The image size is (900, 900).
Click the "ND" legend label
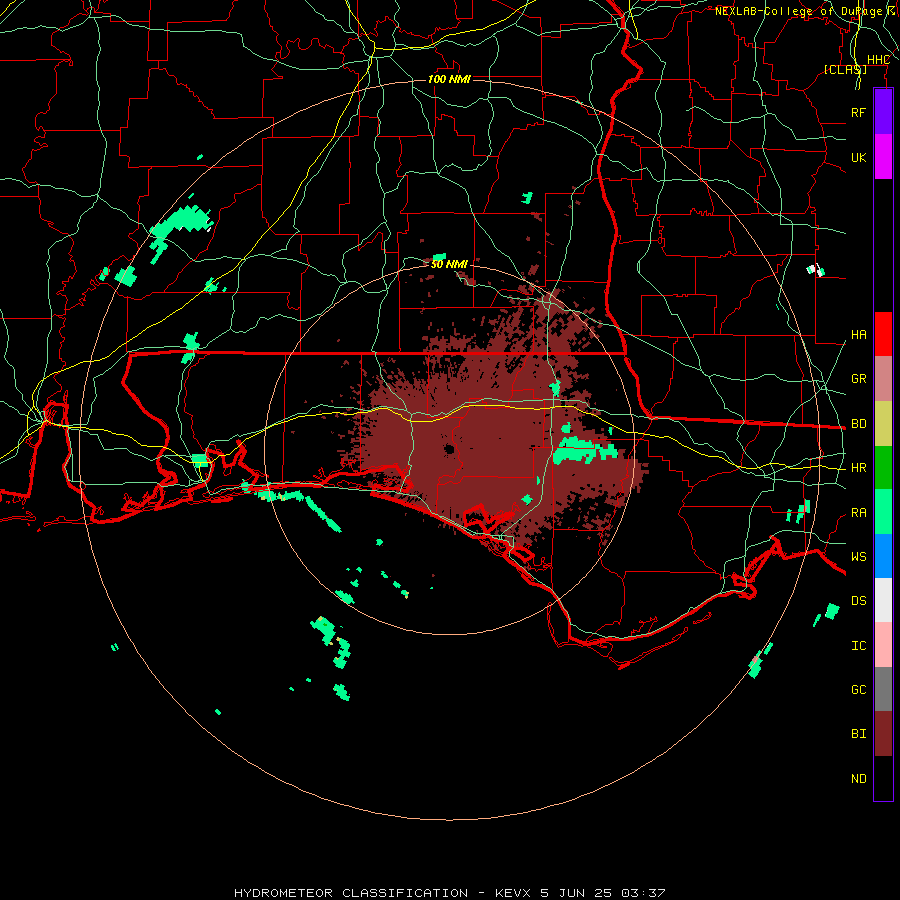coord(858,779)
